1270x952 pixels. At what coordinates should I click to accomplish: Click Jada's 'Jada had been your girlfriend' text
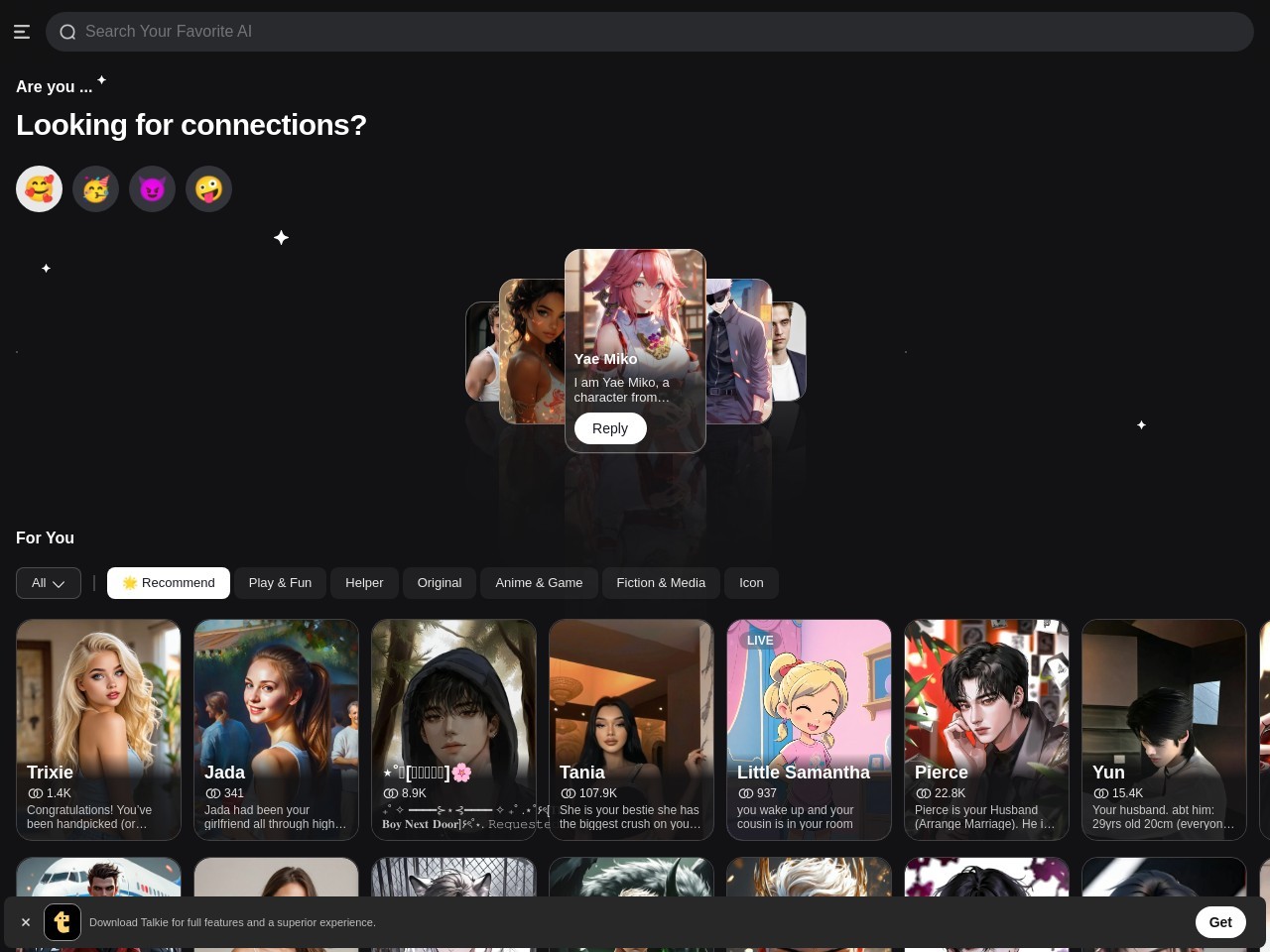click(275, 817)
